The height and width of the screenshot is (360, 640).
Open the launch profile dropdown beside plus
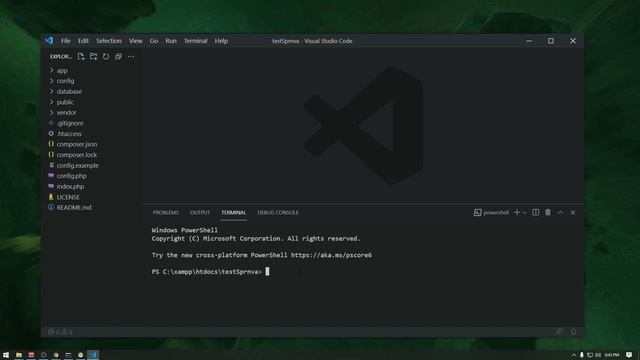524,212
